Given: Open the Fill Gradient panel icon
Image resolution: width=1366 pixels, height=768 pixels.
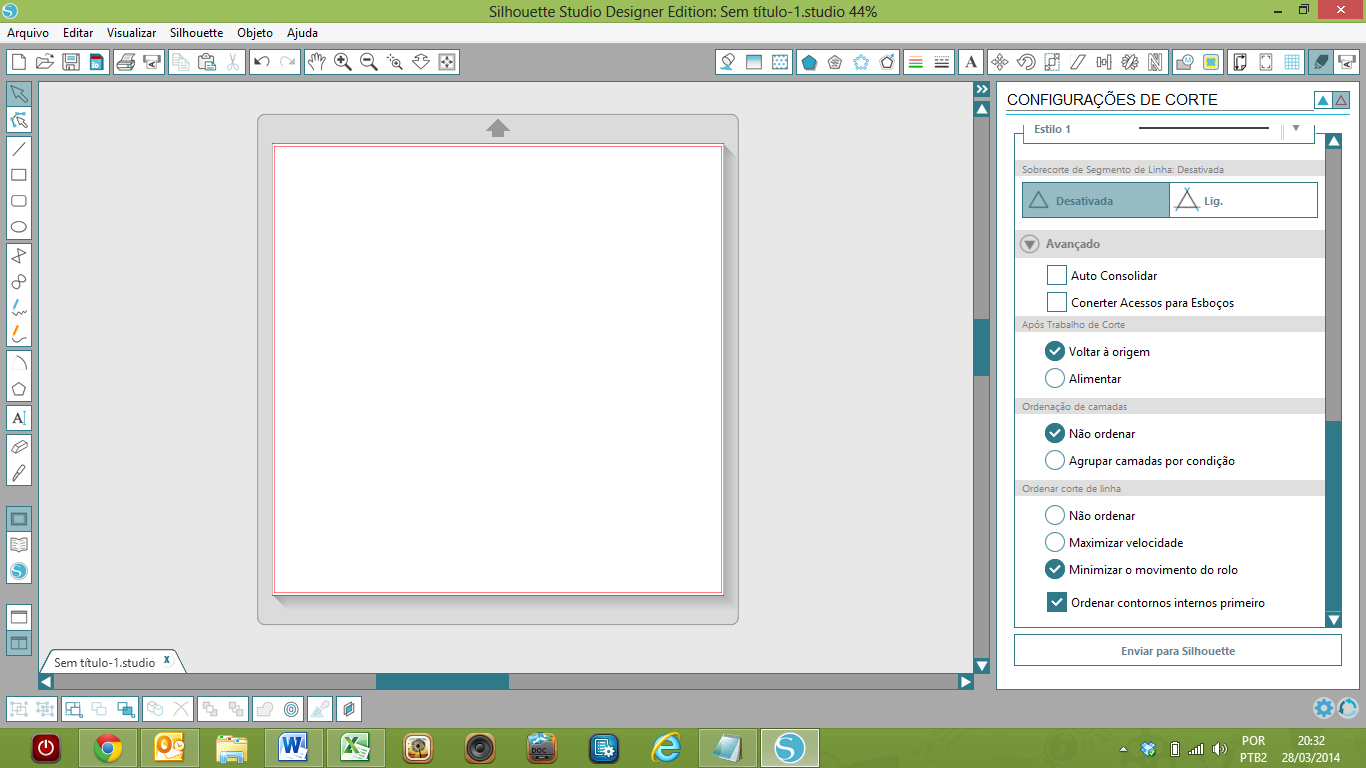Looking at the screenshot, I should [754, 62].
